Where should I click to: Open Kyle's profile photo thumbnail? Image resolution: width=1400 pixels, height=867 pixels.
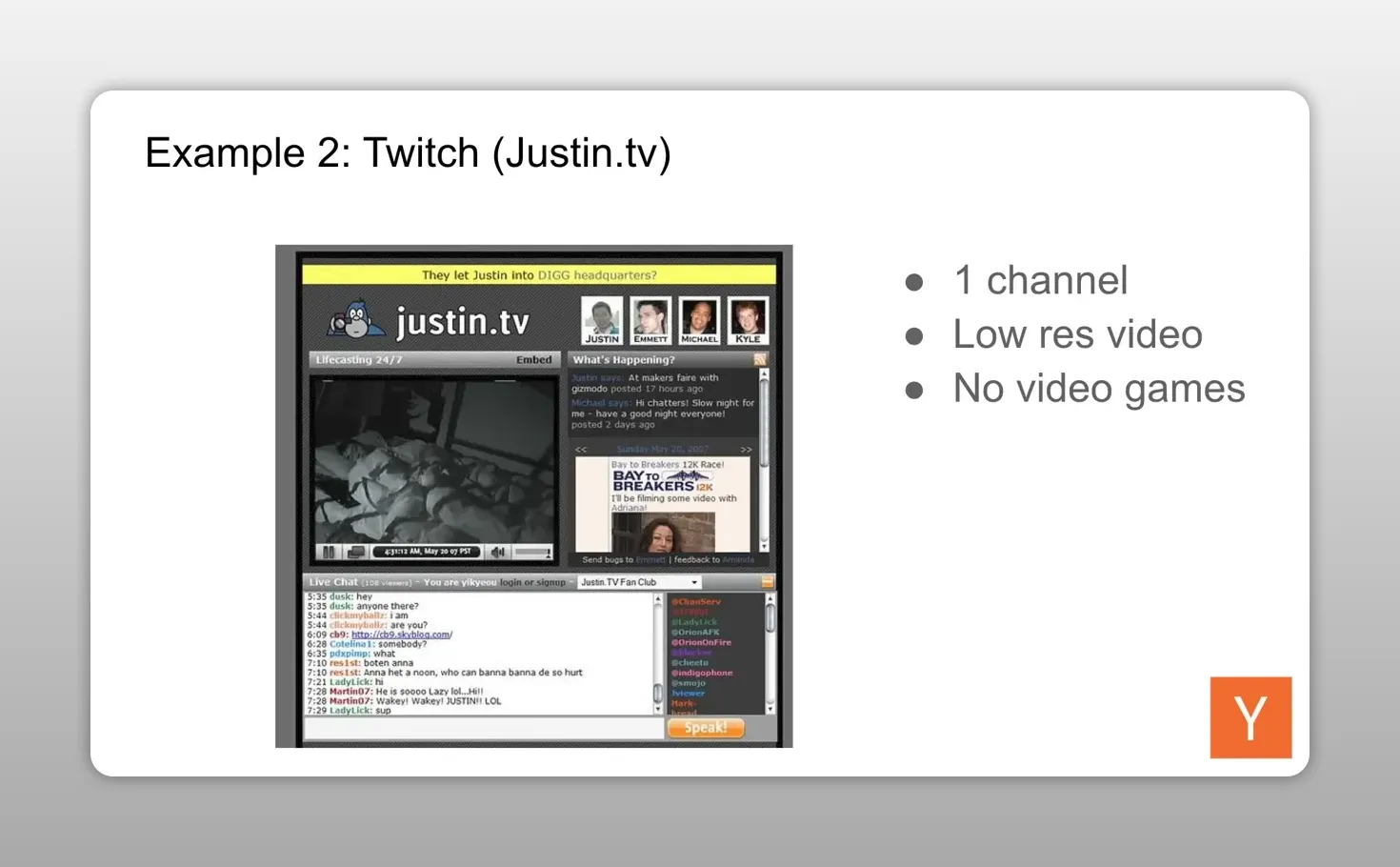748,320
